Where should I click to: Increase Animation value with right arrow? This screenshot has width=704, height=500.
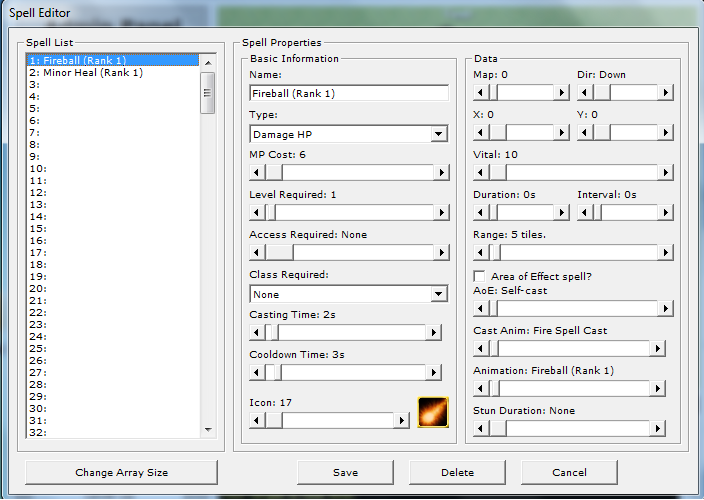point(657,388)
